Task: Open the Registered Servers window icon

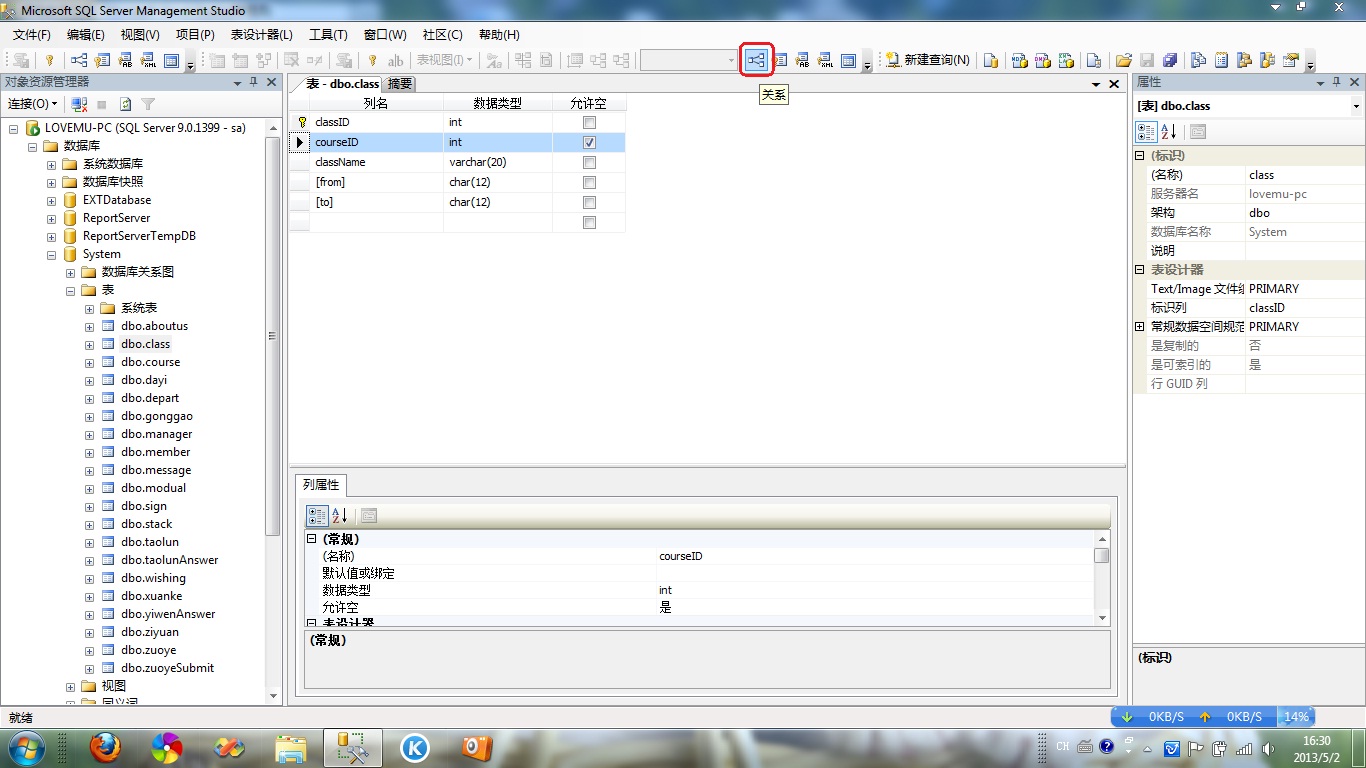Action: click(1197, 60)
